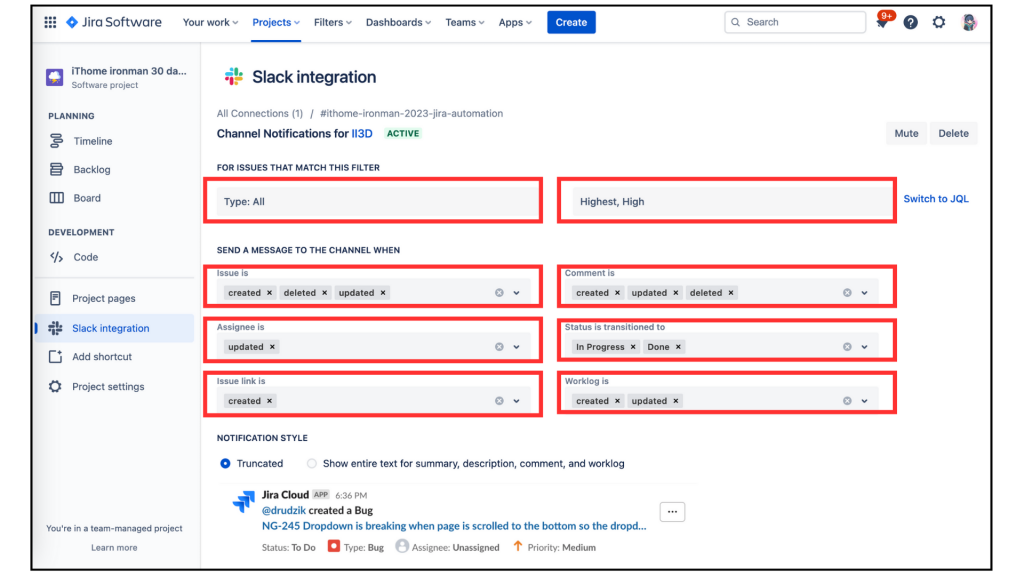This screenshot has width=1024, height=576.
Task: Expand the Assignee is dropdown arrow
Action: coord(517,347)
